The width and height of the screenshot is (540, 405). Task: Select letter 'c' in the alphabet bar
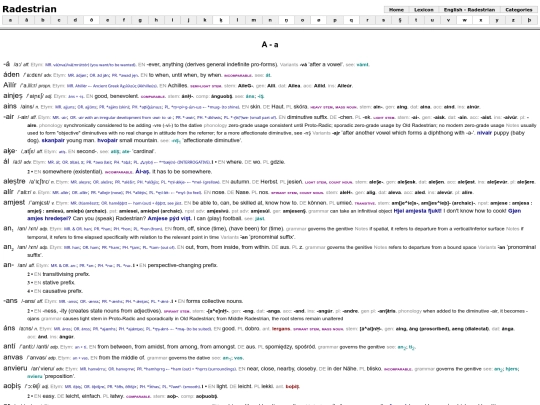(59, 20)
